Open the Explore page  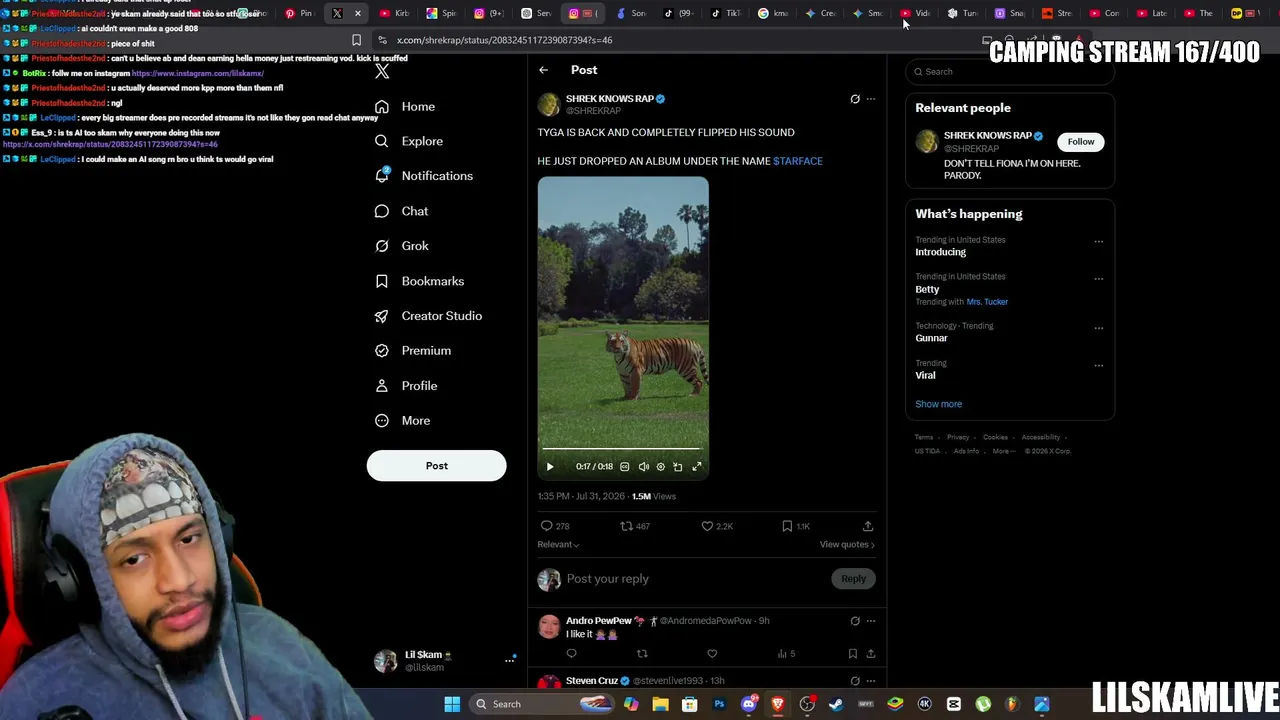pyautogui.click(x=409, y=142)
